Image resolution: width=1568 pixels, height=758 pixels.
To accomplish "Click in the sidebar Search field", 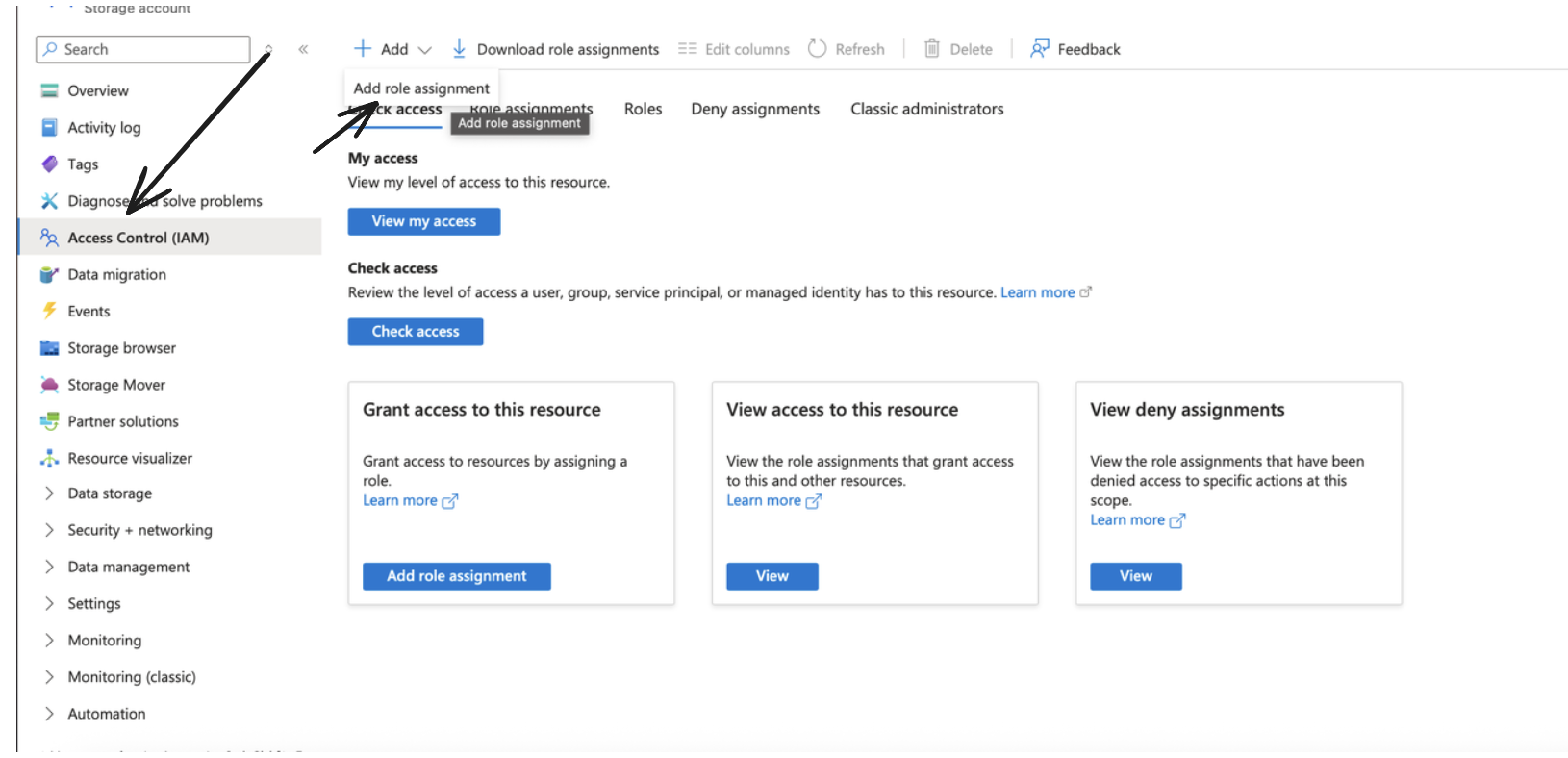I will click(144, 49).
